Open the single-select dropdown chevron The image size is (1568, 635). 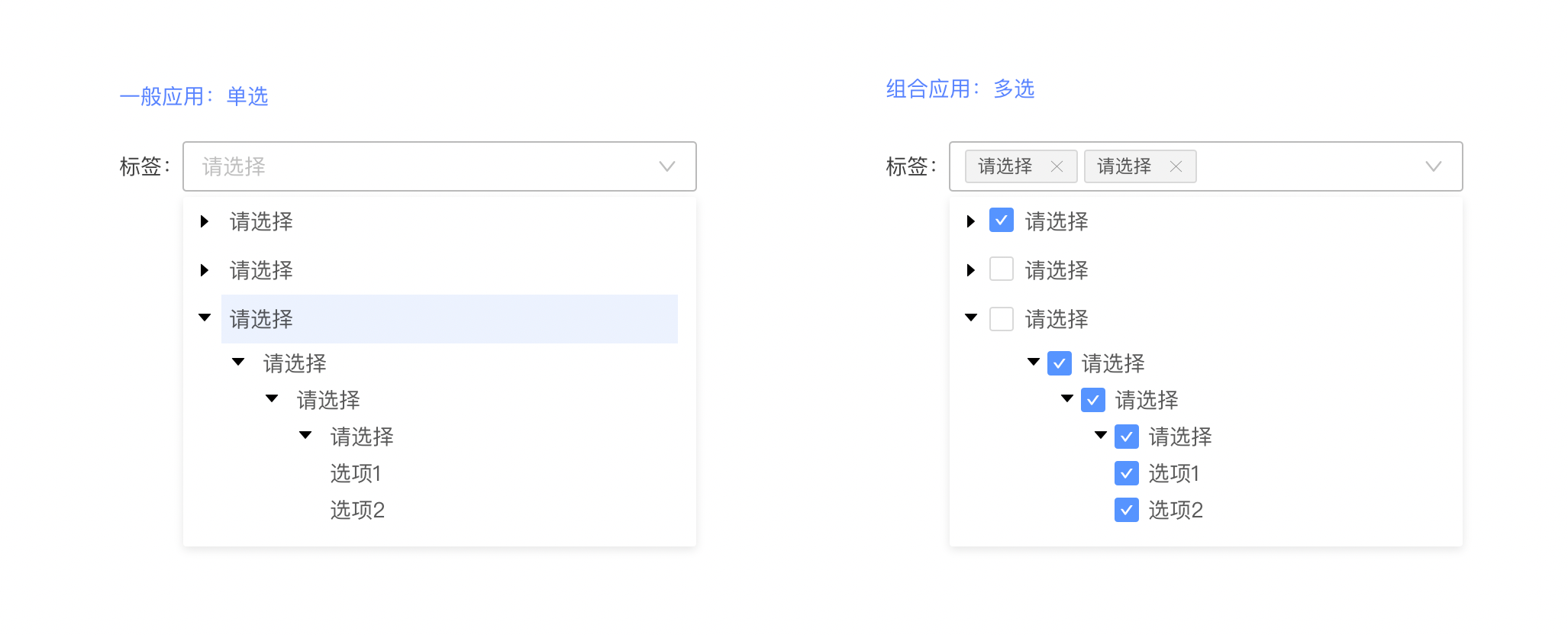click(667, 166)
